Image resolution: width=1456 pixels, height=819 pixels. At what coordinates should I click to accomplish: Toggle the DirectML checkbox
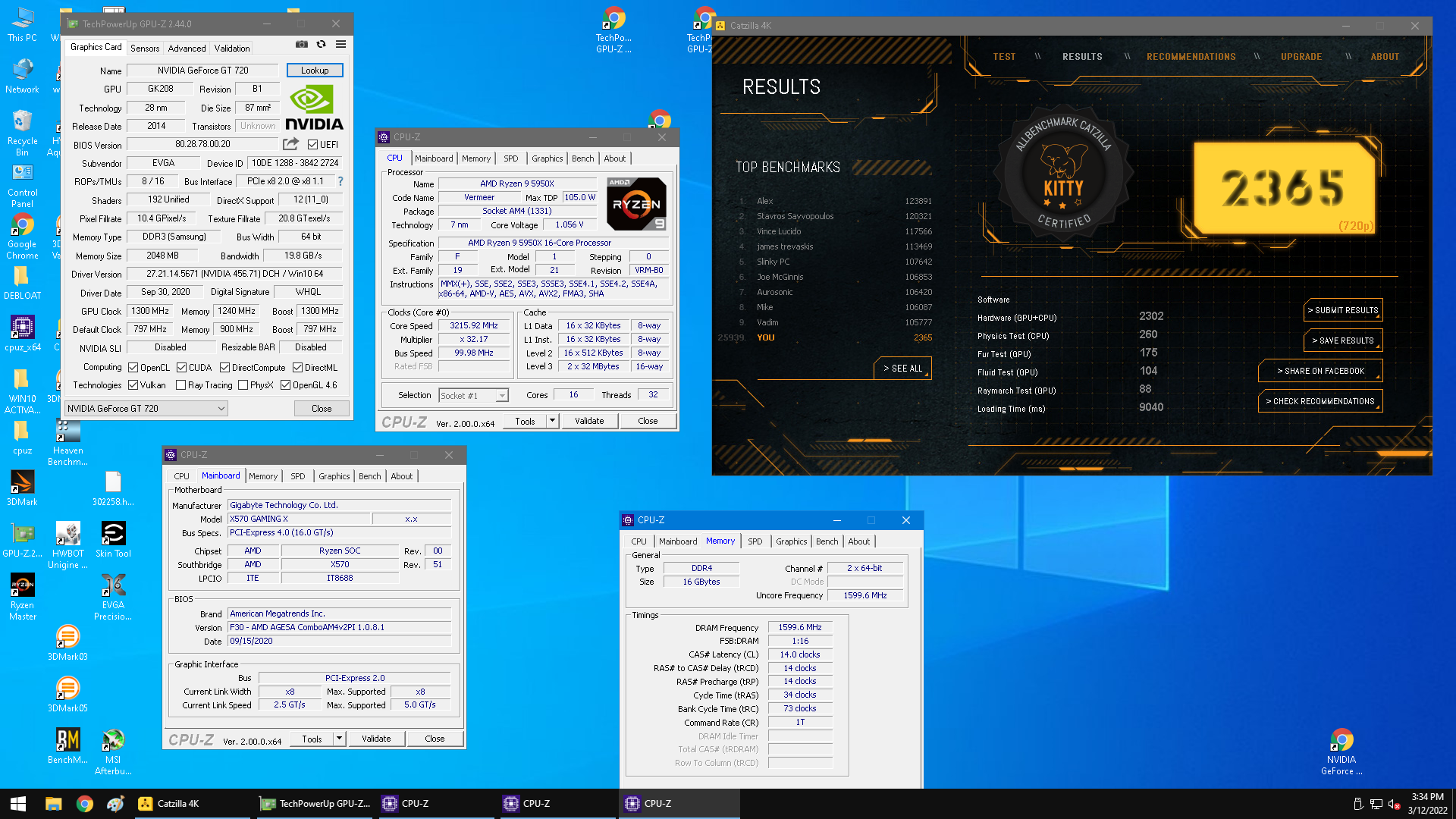pyautogui.click(x=297, y=368)
